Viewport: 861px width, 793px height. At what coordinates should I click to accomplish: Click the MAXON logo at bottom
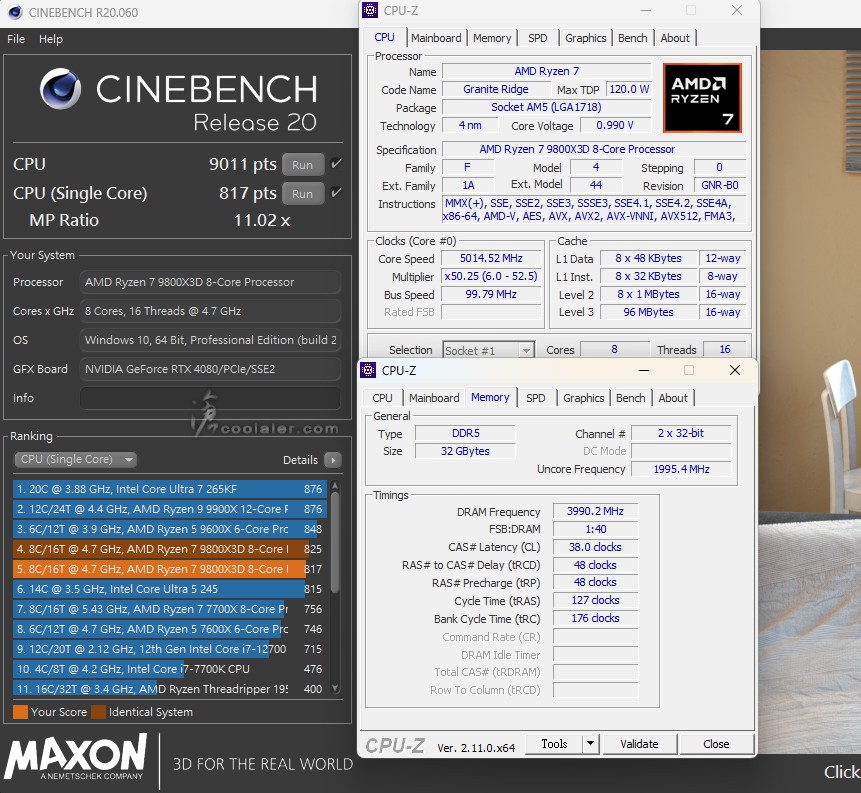pos(76,757)
